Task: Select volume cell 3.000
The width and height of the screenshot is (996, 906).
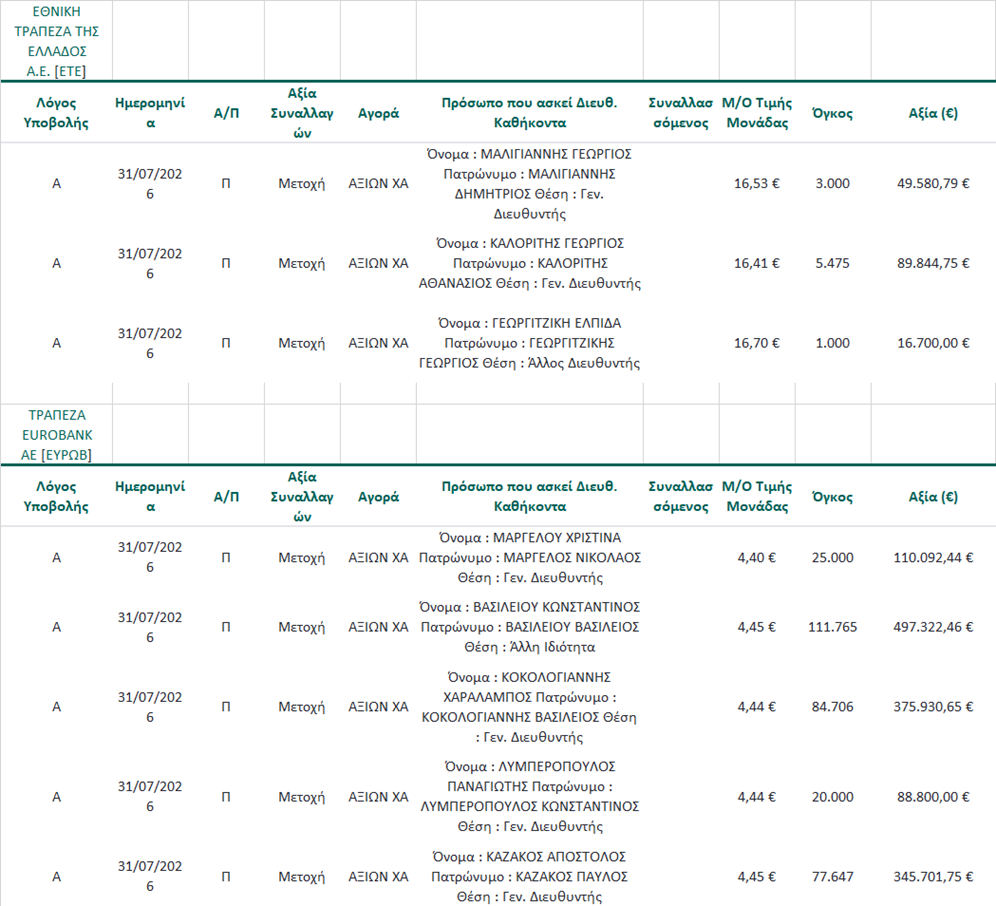Action: [x=833, y=184]
